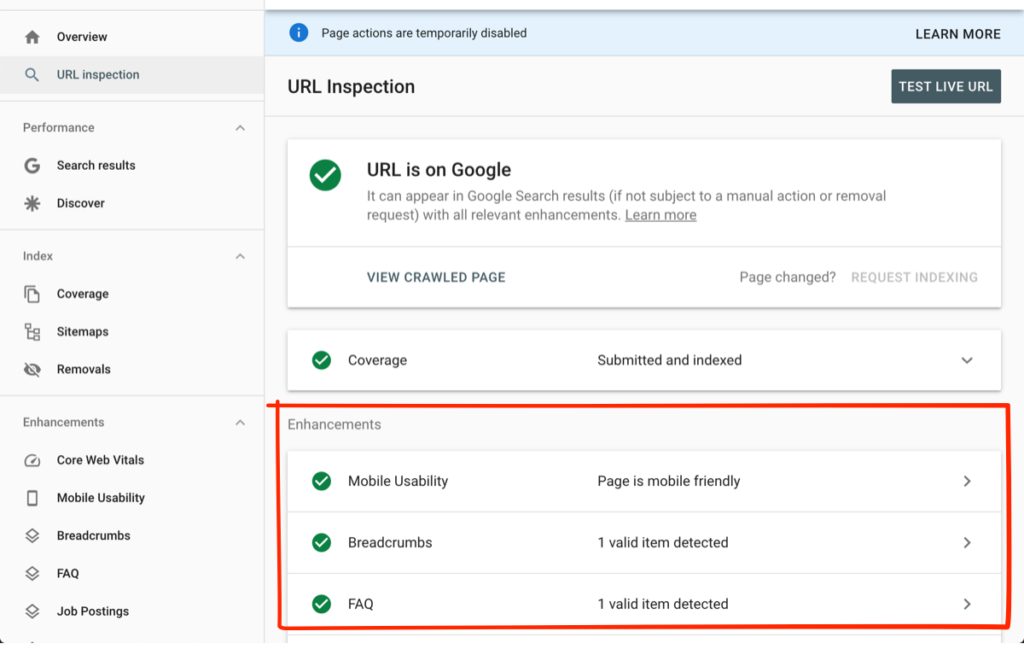Click the Removals crossed-eye icon
1024x649 pixels.
[32, 370]
